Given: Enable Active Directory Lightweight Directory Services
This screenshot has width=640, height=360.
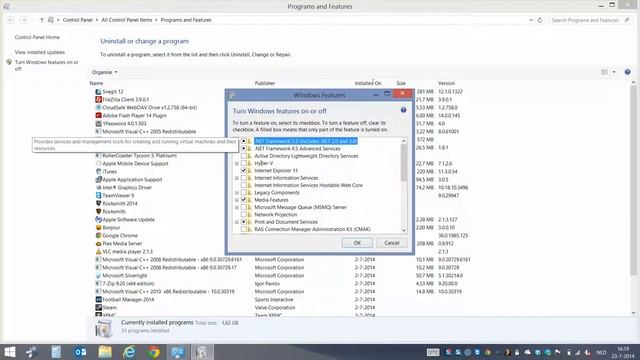Looking at the screenshot, I should click(x=244, y=156).
